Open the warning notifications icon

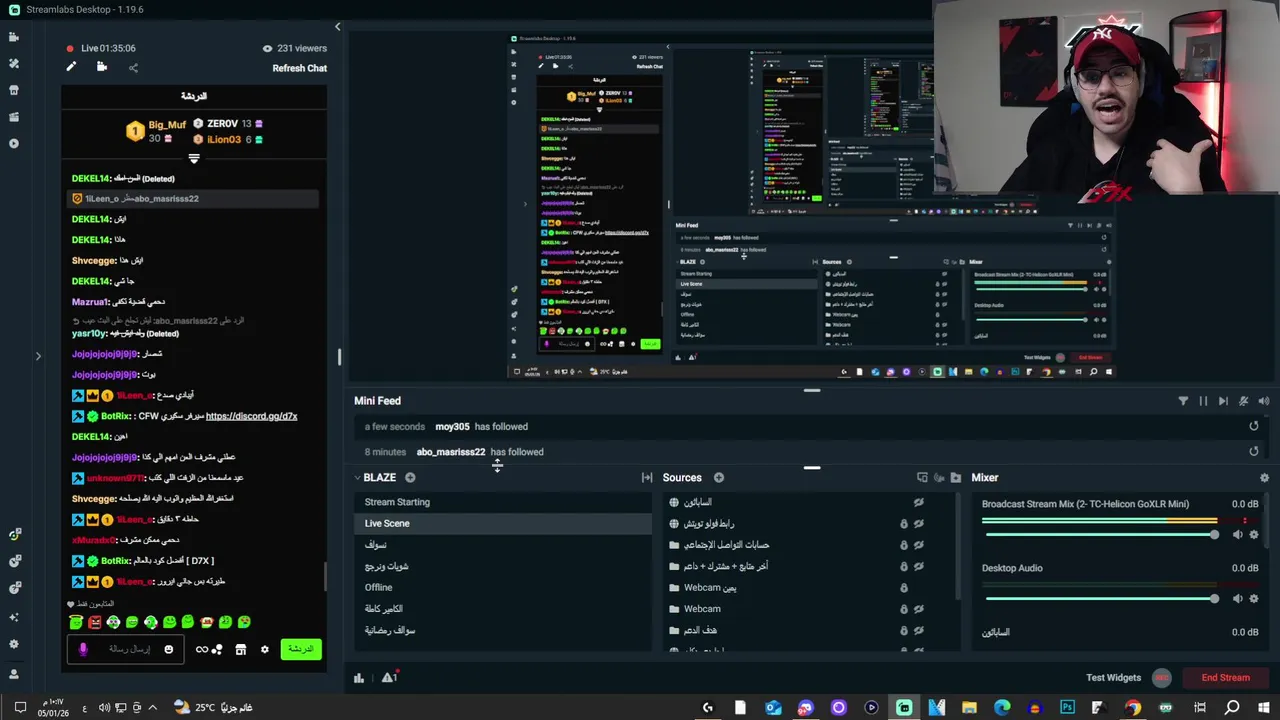click(x=389, y=678)
